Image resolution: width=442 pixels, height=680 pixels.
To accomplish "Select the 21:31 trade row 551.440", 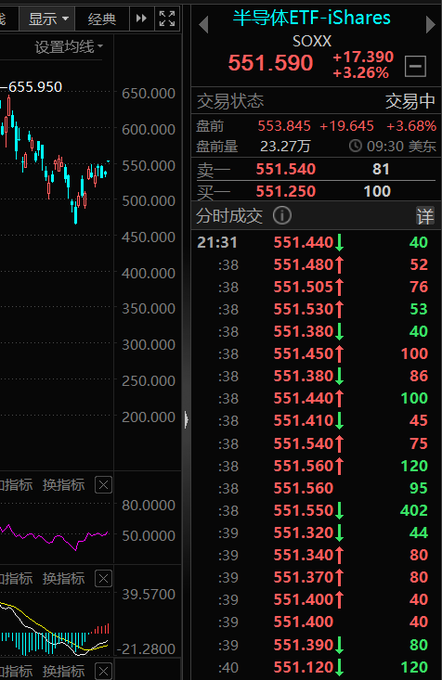I will [x=316, y=242].
